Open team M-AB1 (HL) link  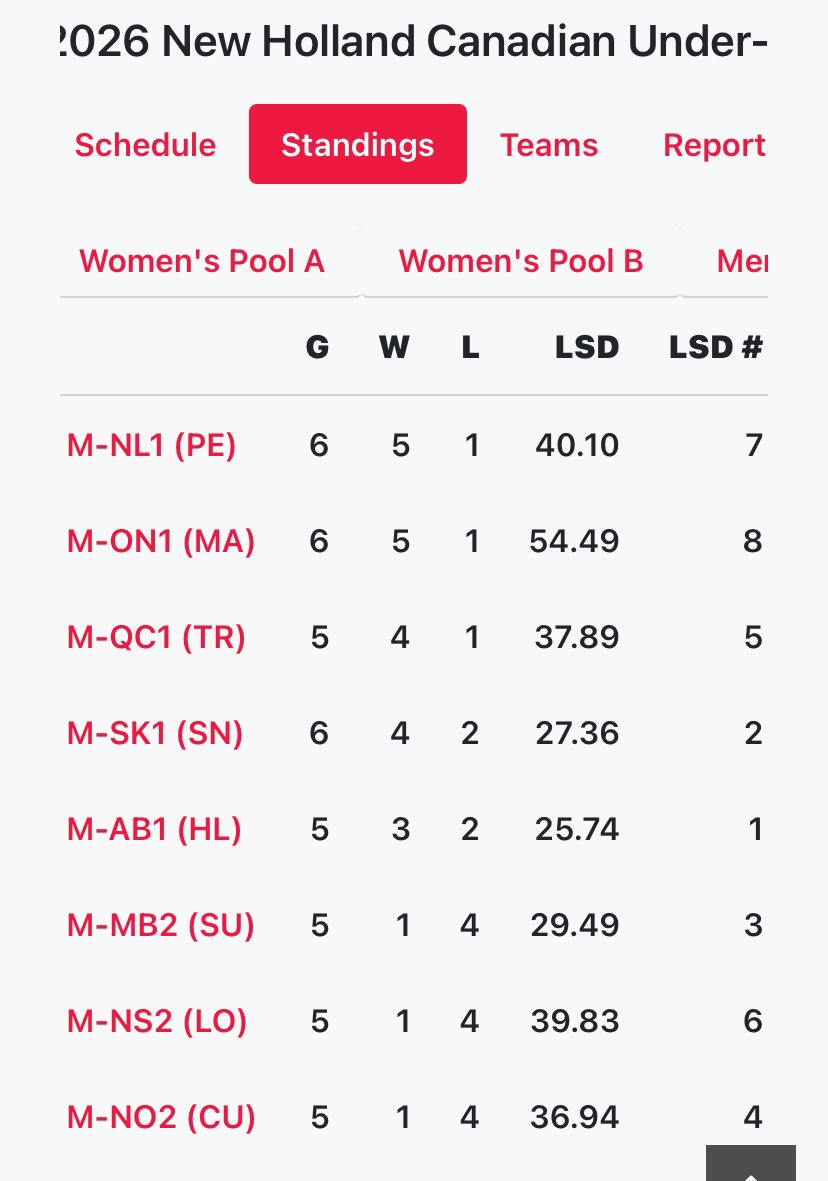[x=154, y=829]
